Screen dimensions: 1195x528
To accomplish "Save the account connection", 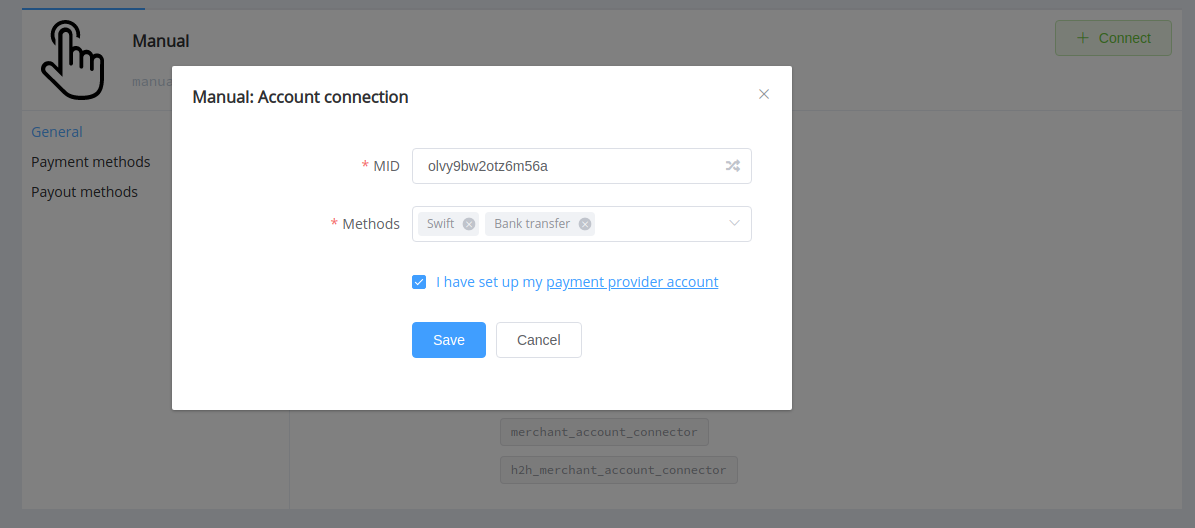I will pos(449,340).
